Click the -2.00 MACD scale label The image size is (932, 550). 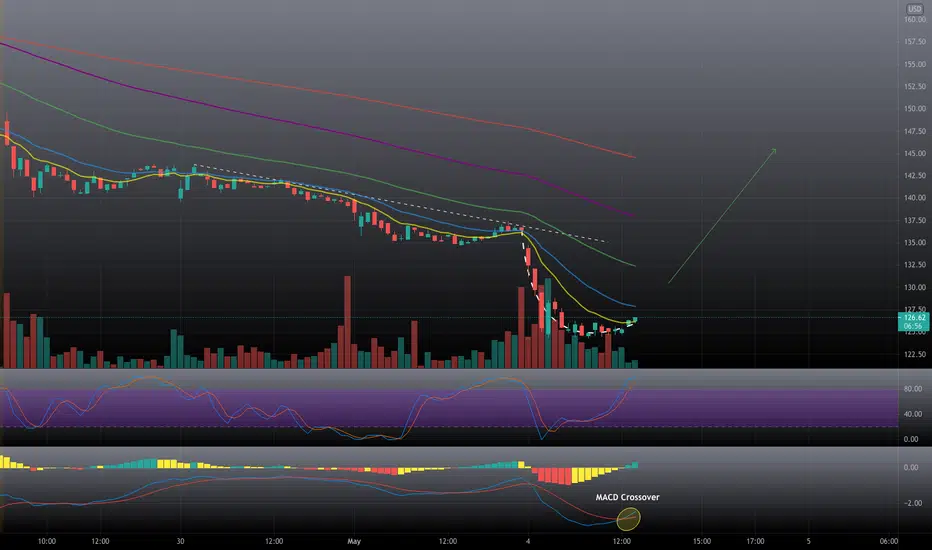pyautogui.click(x=912, y=504)
